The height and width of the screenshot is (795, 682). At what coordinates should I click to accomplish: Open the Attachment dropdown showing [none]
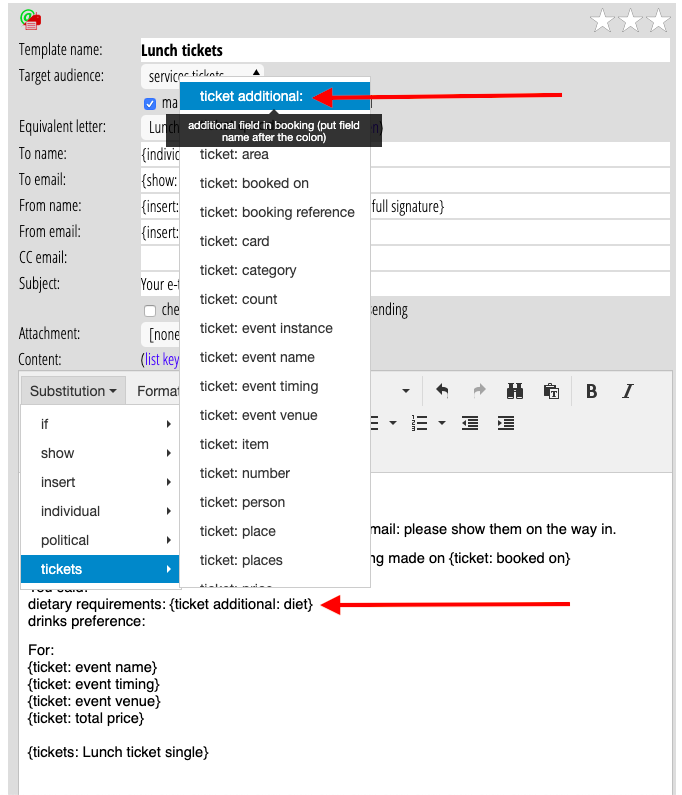[160, 334]
